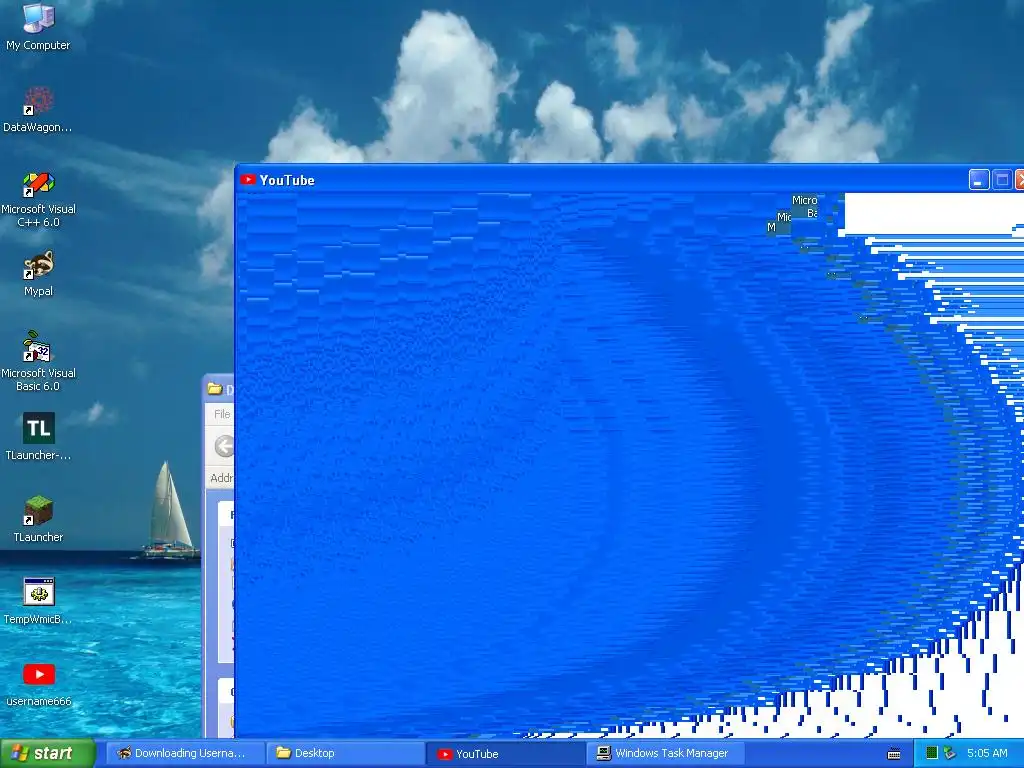The image size is (1024, 768).
Task: Click the 5:05 AM system clock
Action: click(987, 754)
